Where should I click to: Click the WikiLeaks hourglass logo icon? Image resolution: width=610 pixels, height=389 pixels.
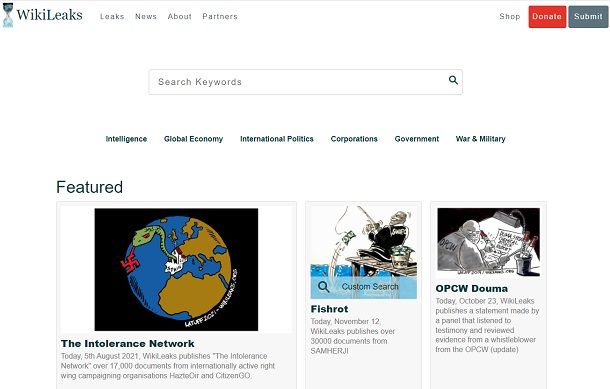click(x=8, y=15)
